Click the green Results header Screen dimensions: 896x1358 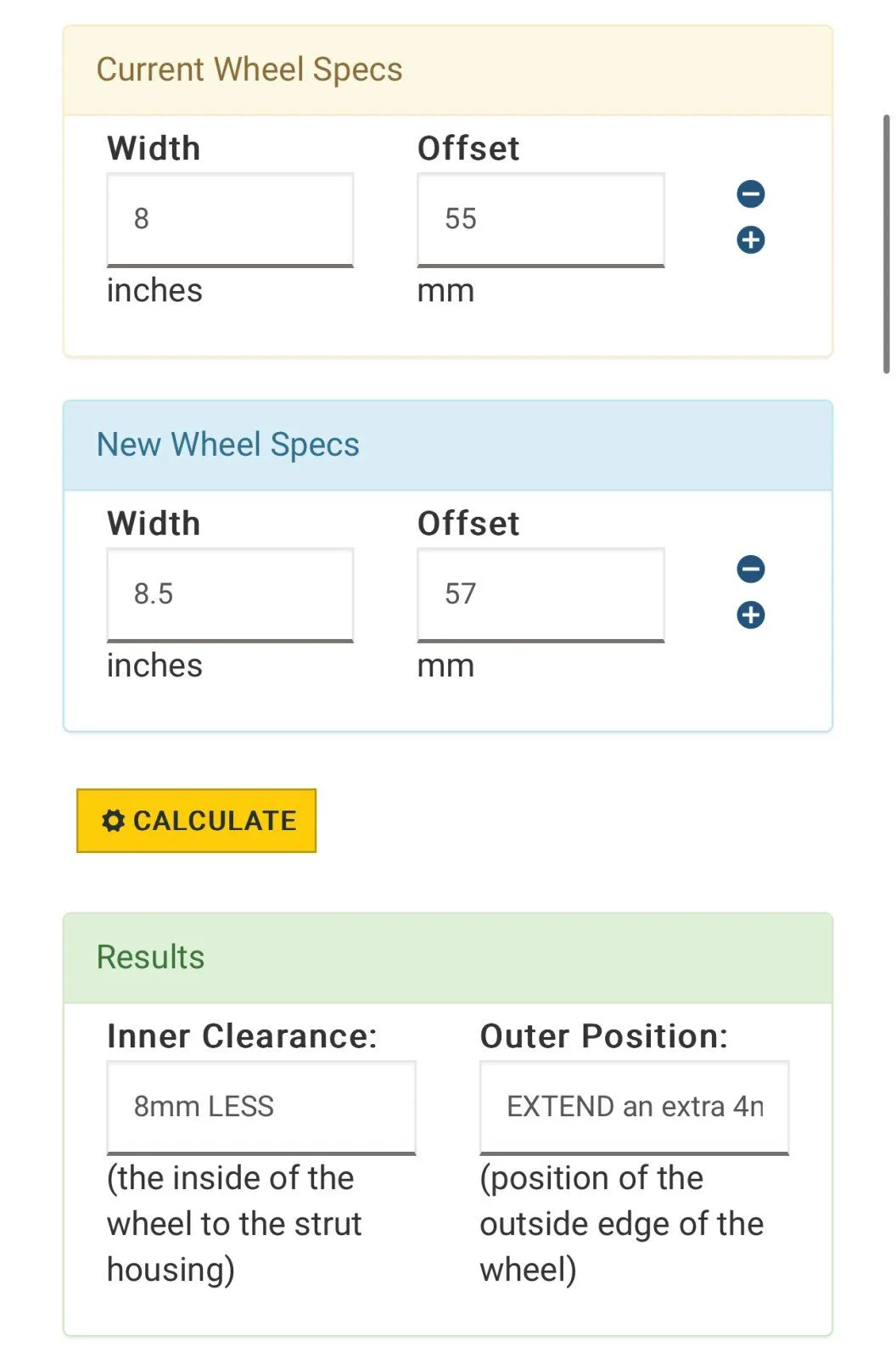click(x=151, y=957)
